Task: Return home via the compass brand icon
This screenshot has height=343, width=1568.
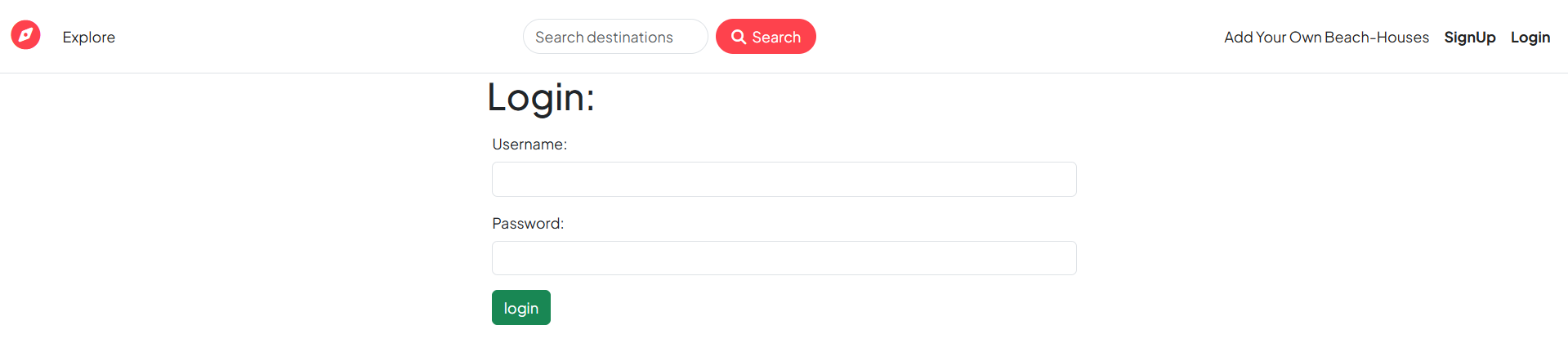Action: (25, 35)
